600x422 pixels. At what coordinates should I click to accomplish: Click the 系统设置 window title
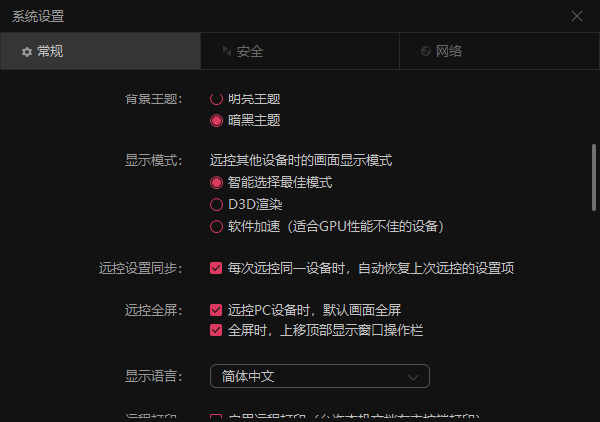pyautogui.click(x=40, y=16)
